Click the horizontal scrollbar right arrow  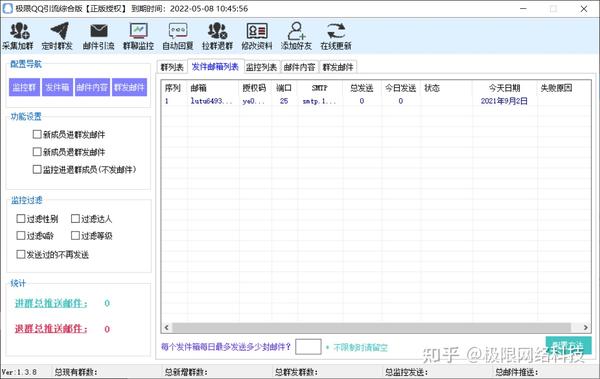(585, 327)
